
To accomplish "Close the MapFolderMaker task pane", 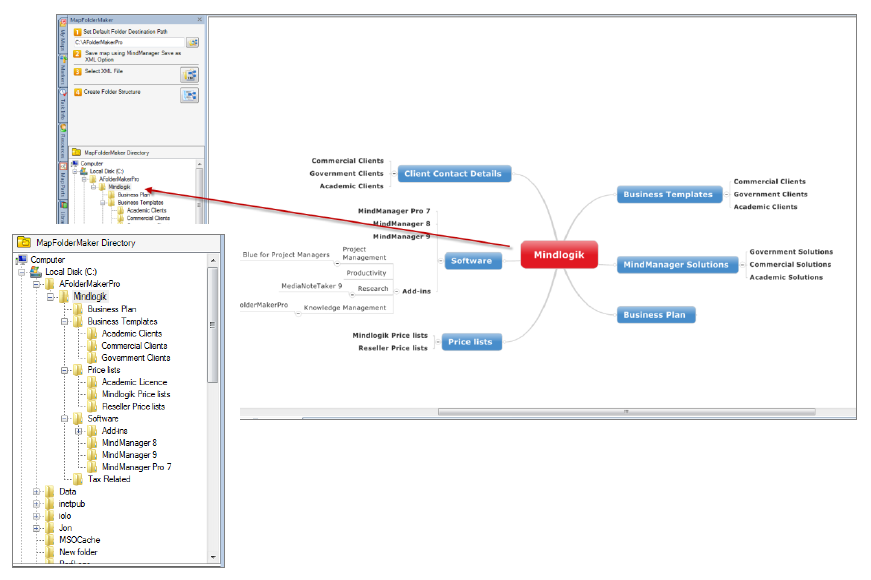I will pos(200,19).
